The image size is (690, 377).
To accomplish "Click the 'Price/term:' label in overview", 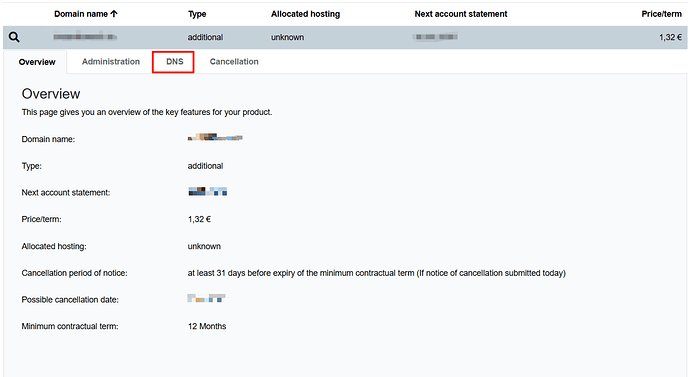I will coord(41,219).
